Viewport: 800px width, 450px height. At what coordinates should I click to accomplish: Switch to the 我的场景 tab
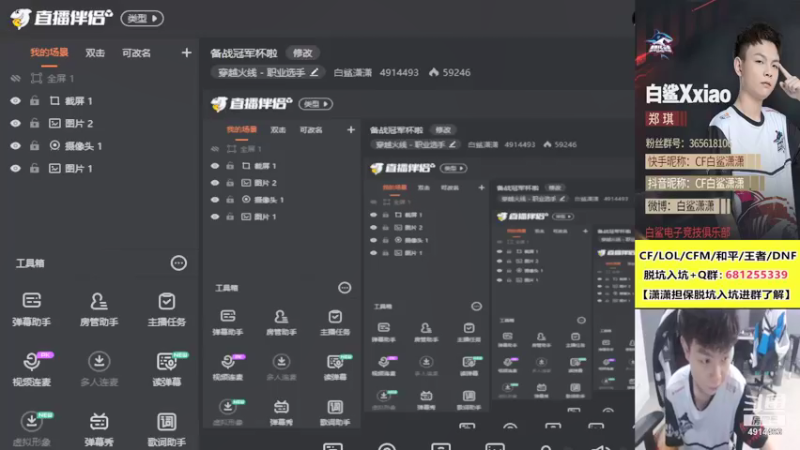click(x=49, y=53)
